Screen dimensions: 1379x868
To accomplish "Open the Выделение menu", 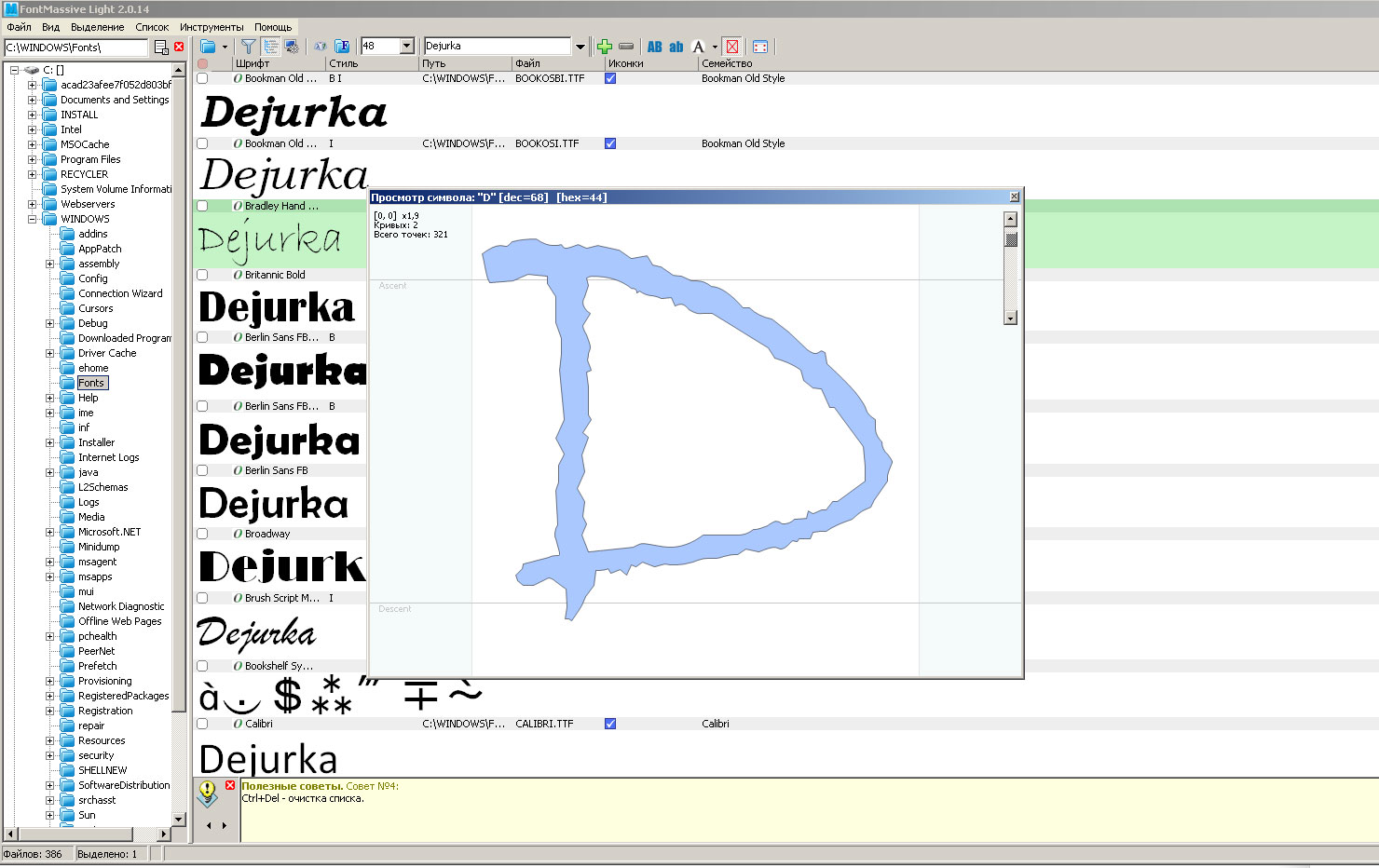I will point(97,27).
